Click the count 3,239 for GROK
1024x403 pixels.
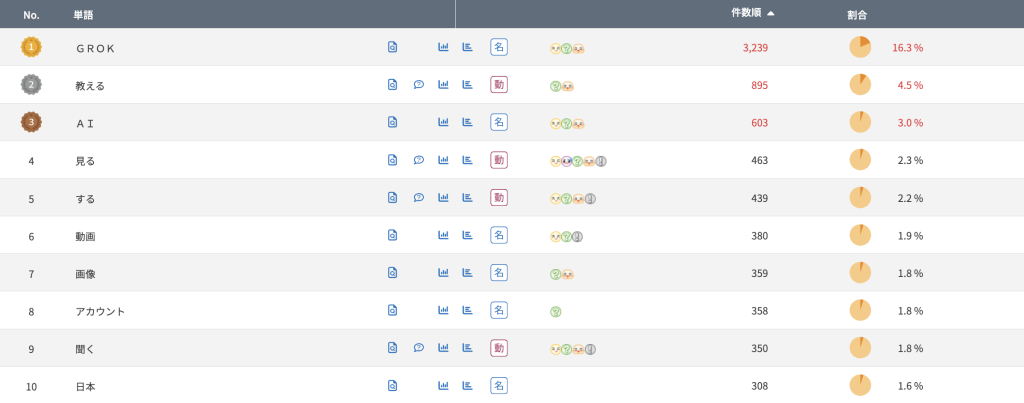point(755,47)
